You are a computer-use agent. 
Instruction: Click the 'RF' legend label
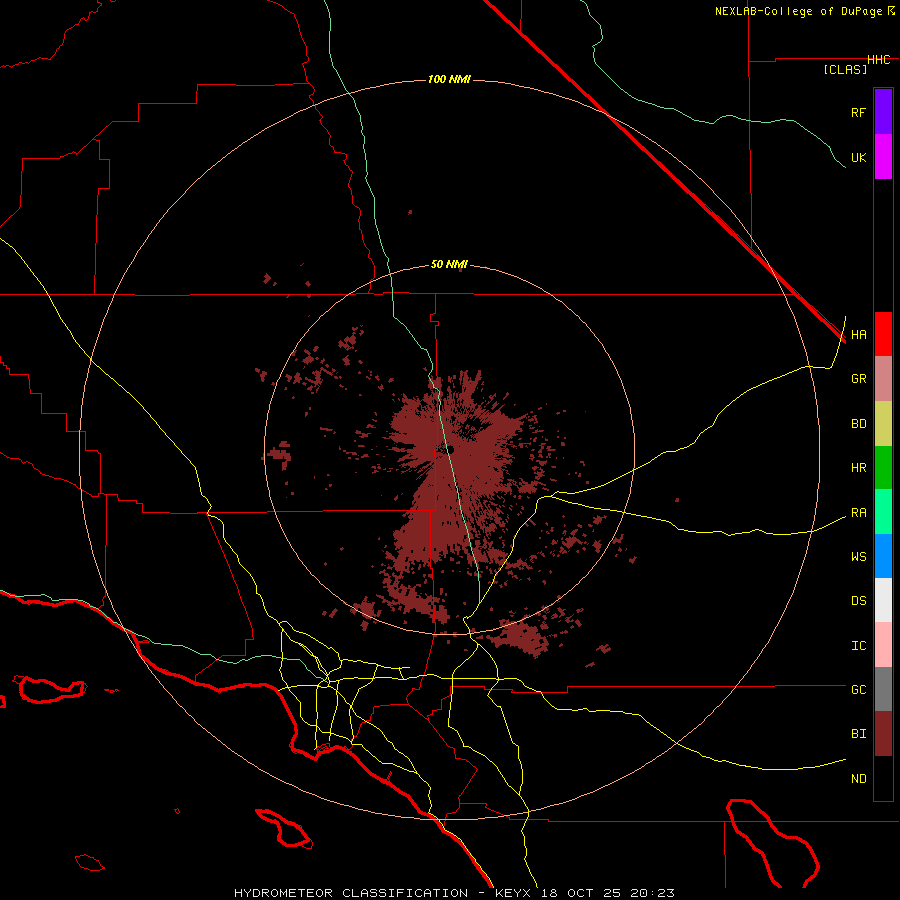[858, 112]
